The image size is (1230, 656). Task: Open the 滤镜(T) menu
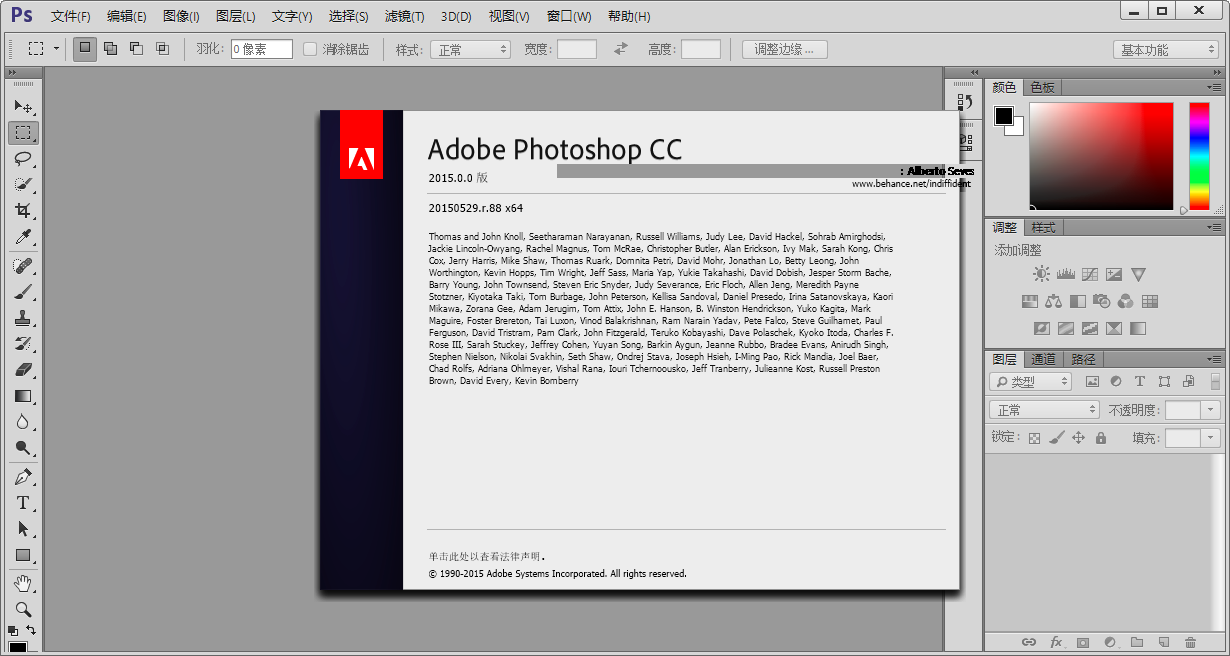[404, 17]
